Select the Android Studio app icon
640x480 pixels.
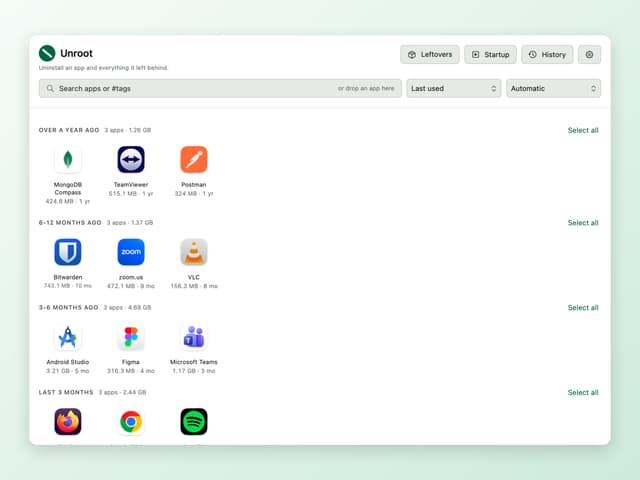coord(68,337)
